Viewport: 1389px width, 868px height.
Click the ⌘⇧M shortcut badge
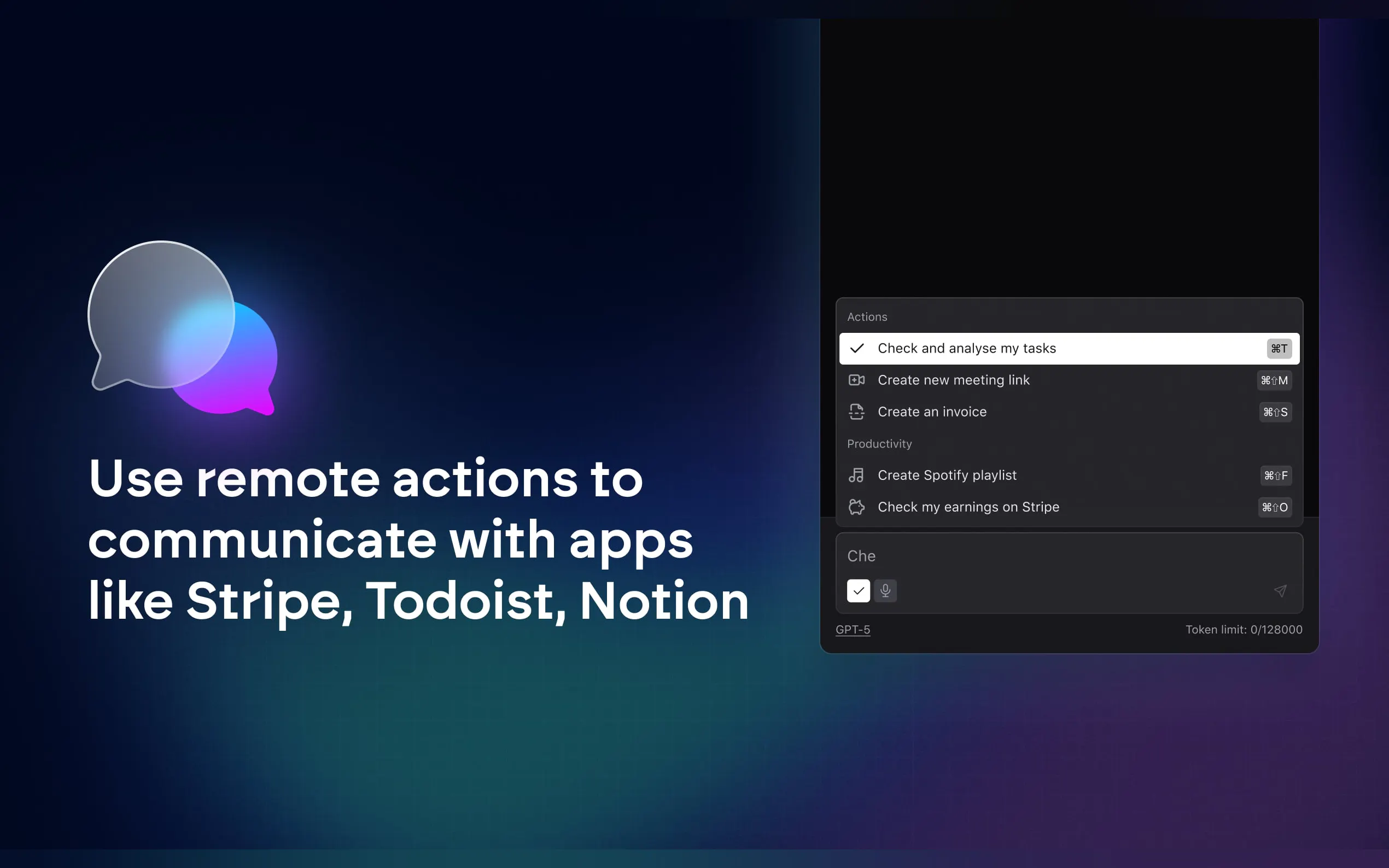coord(1274,380)
